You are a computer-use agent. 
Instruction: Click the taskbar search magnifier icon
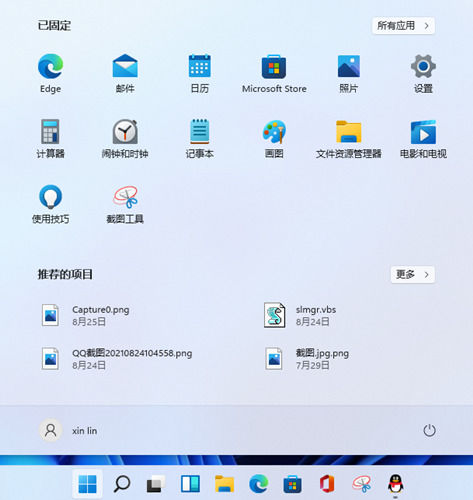pyautogui.click(x=122, y=484)
